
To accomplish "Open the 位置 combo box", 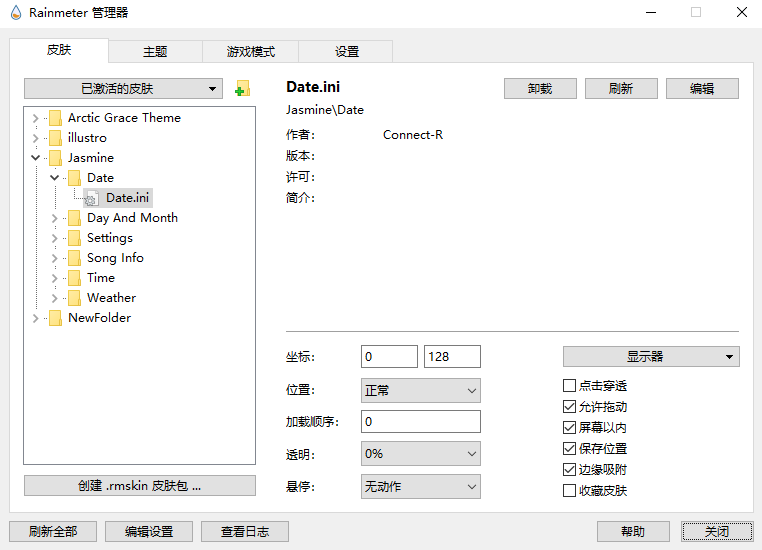I will tap(420, 390).
